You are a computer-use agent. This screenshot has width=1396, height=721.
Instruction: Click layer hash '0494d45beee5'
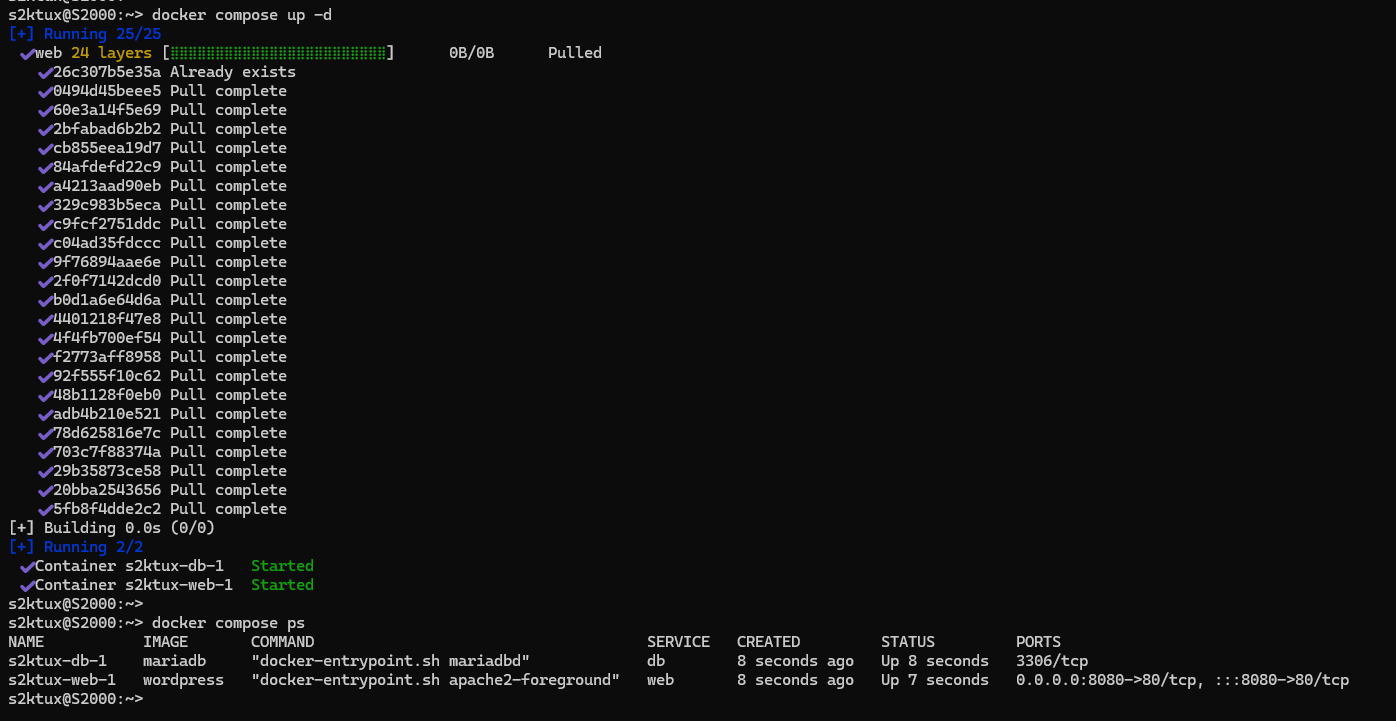click(x=107, y=91)
